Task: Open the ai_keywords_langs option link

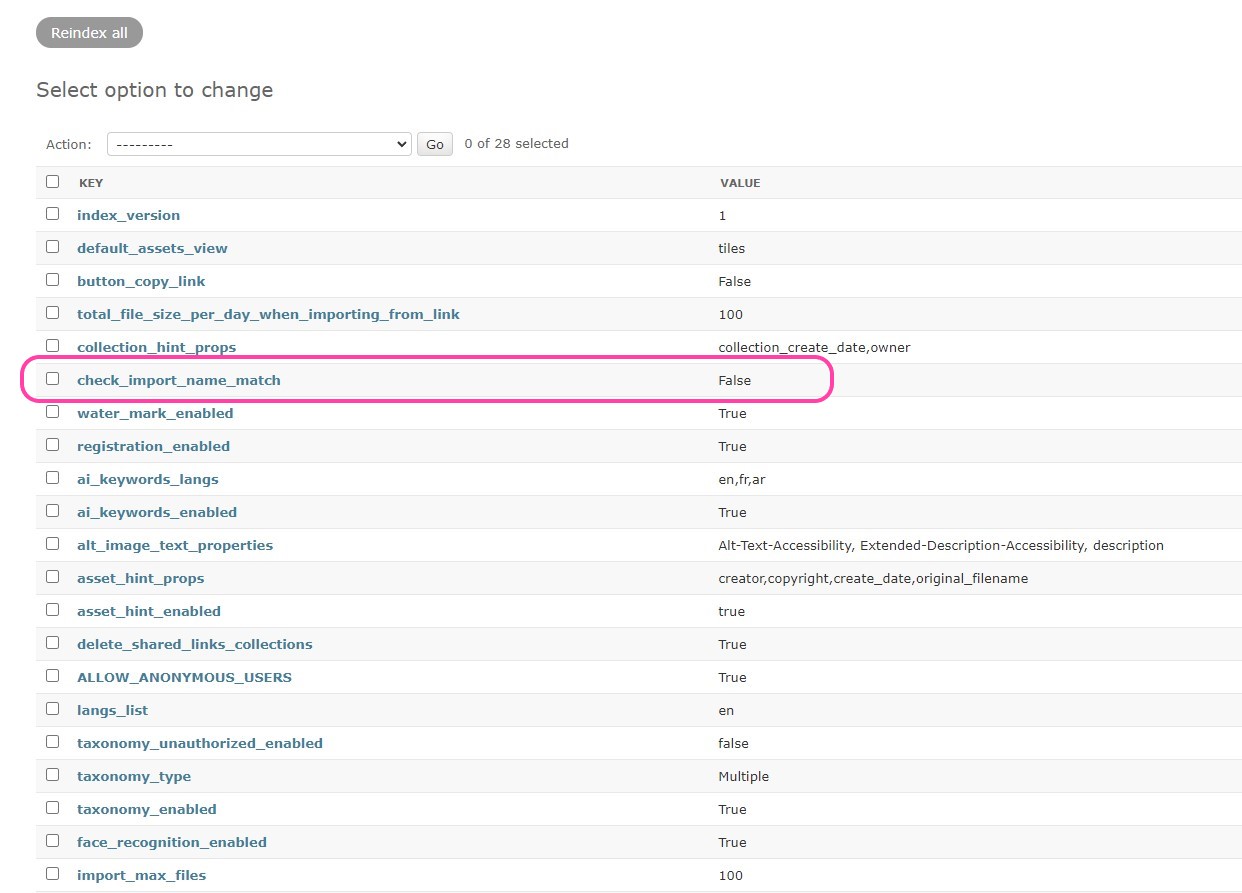Action: click(x=147, y=479)
